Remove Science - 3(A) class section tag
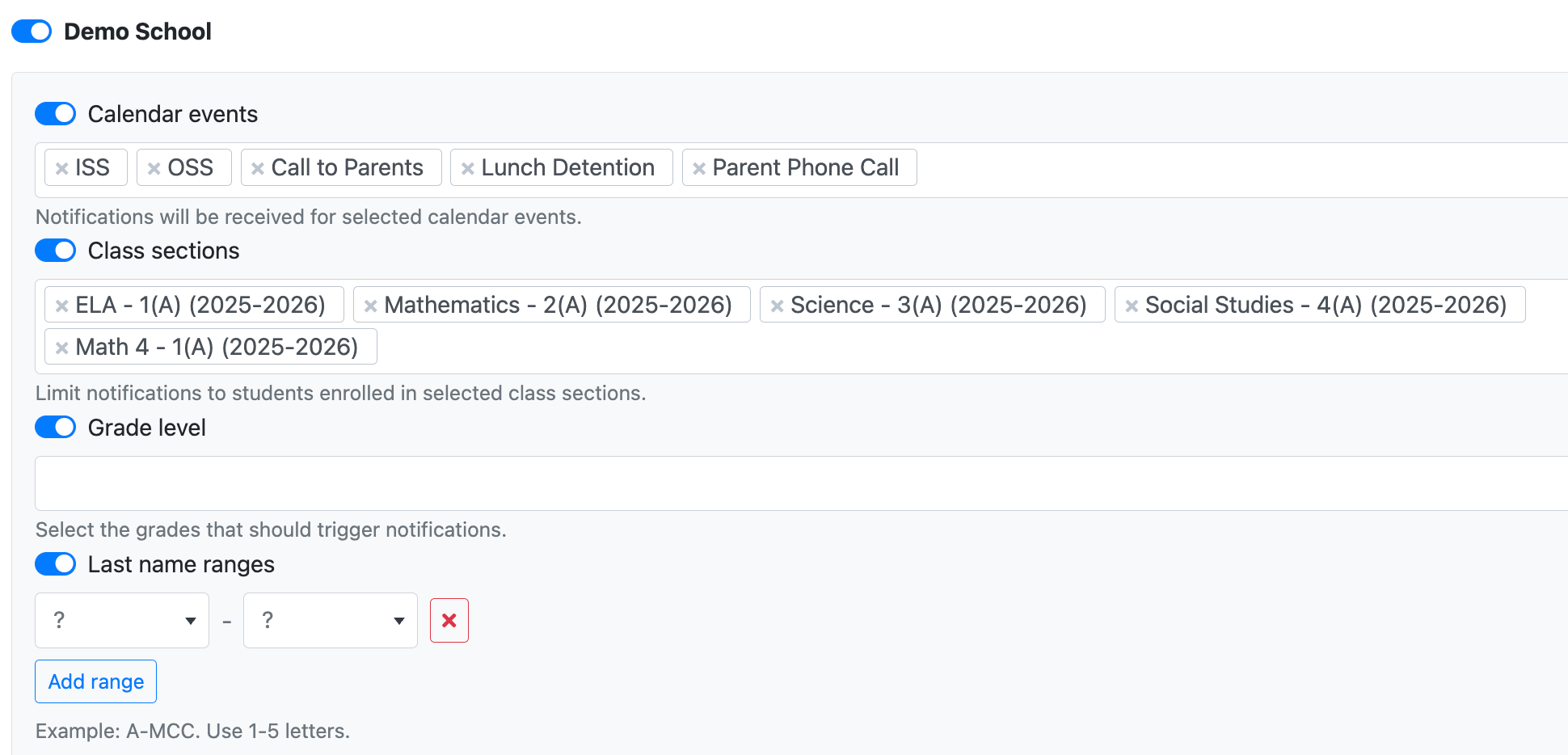Screen dimensions: 1568x755 777,306
